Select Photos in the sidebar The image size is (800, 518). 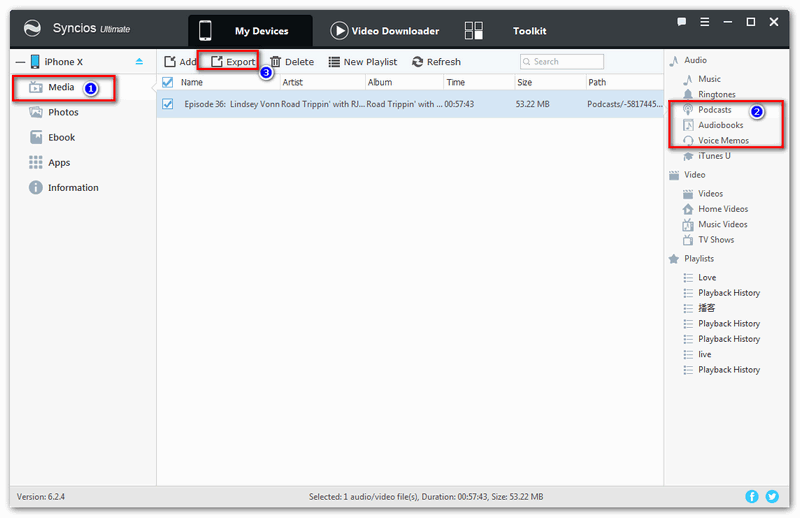pos(54,112)
